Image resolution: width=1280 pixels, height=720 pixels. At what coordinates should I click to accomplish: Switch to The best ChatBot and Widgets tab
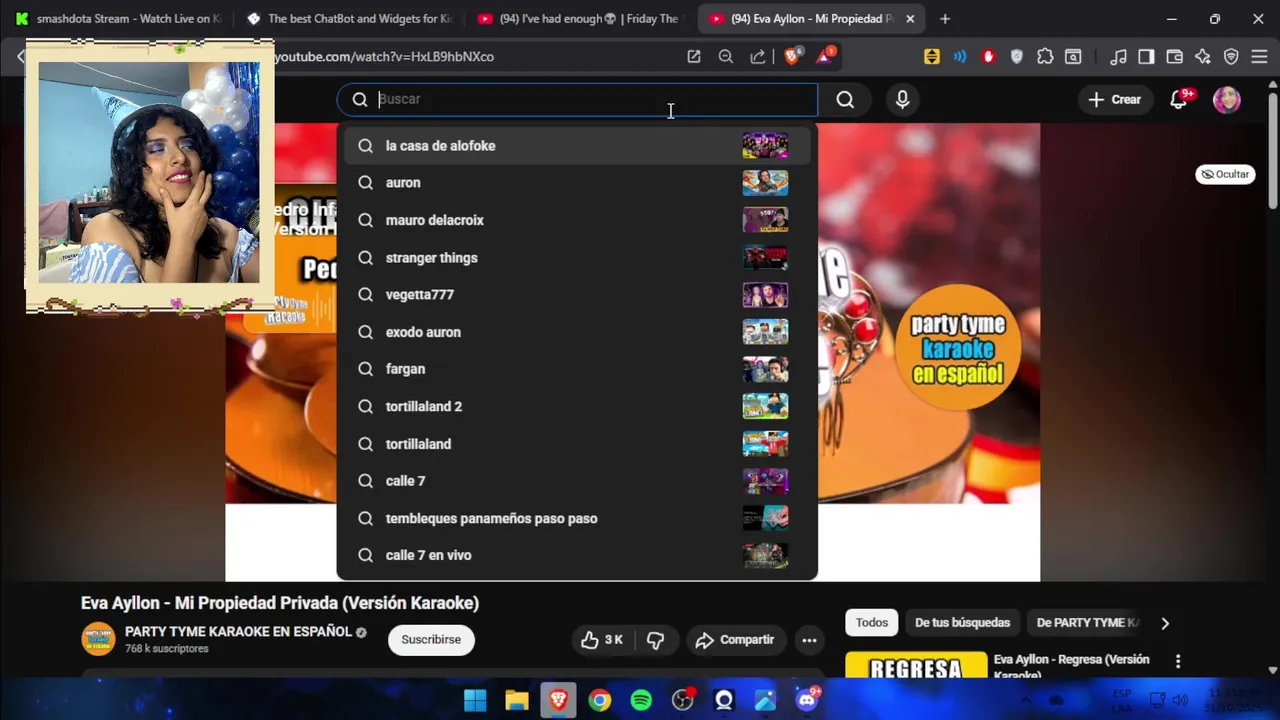point(350,19)
